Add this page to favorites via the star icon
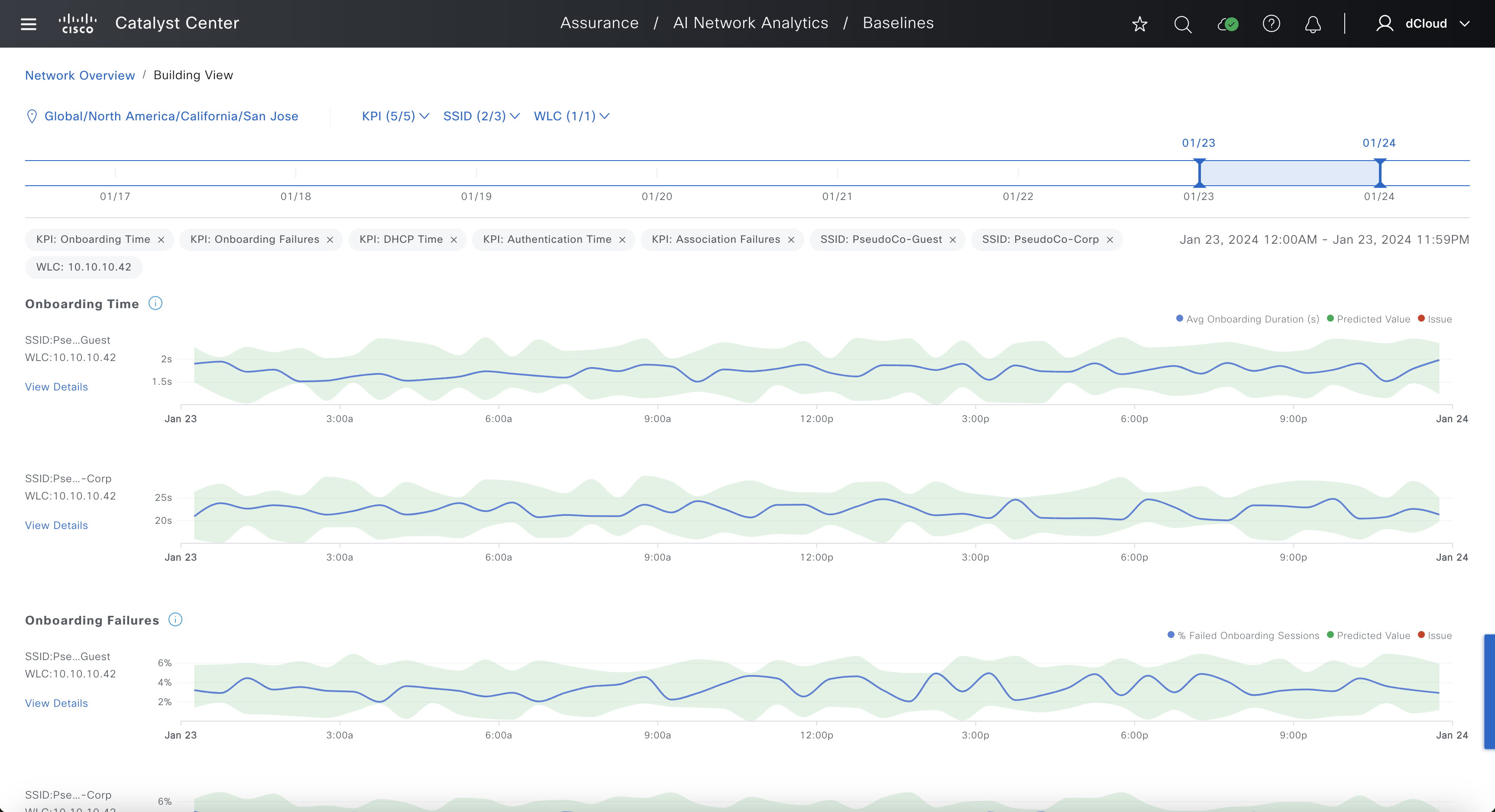Viewport: 1495px width, 812px height. coord(1140,24)
